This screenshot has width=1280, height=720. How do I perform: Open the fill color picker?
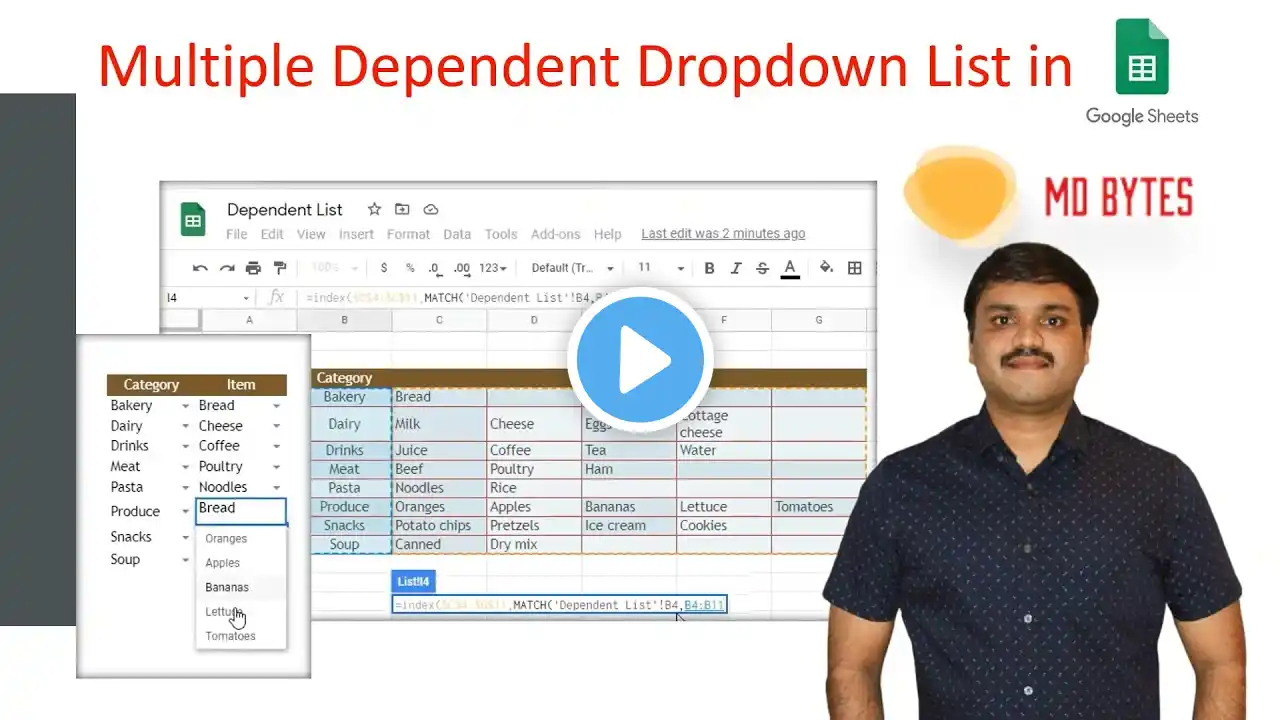[x=827, y=268]
